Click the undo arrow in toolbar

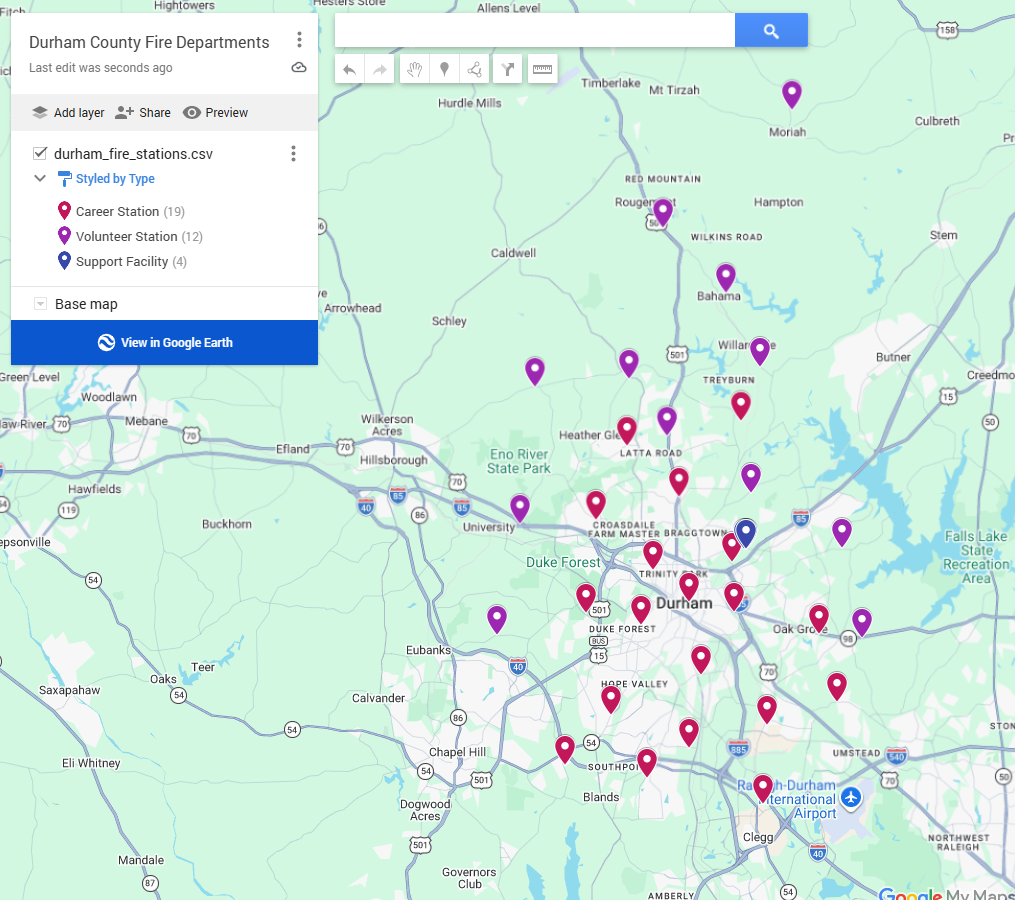pyautogui.click(x=350, y=69)
